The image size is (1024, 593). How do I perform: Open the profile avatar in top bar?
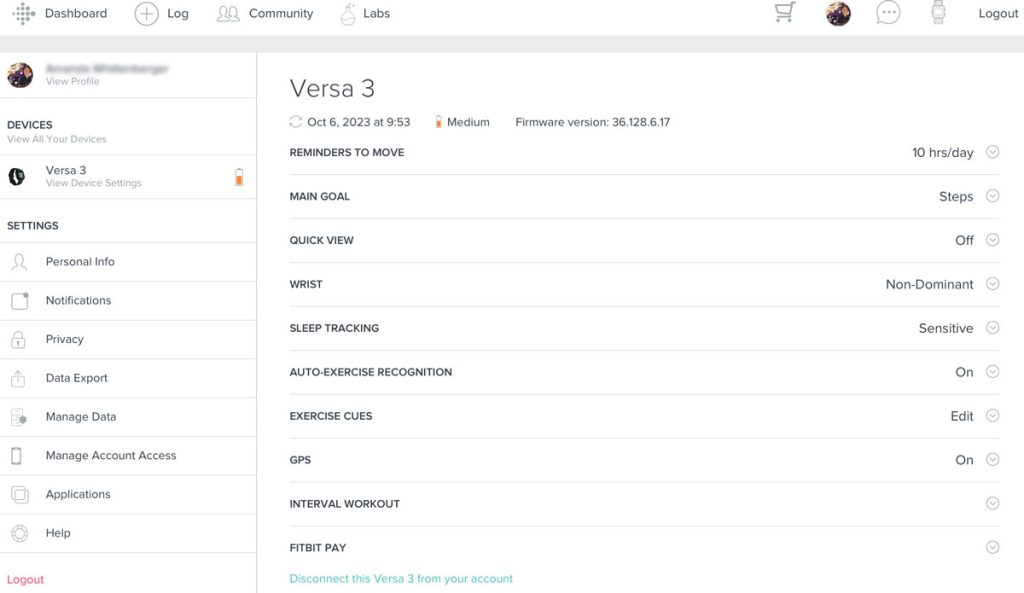click(x=838, y=14)
